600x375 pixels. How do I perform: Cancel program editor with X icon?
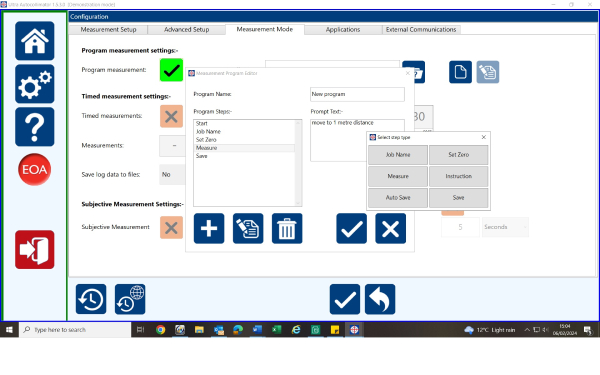pos(390,228)
